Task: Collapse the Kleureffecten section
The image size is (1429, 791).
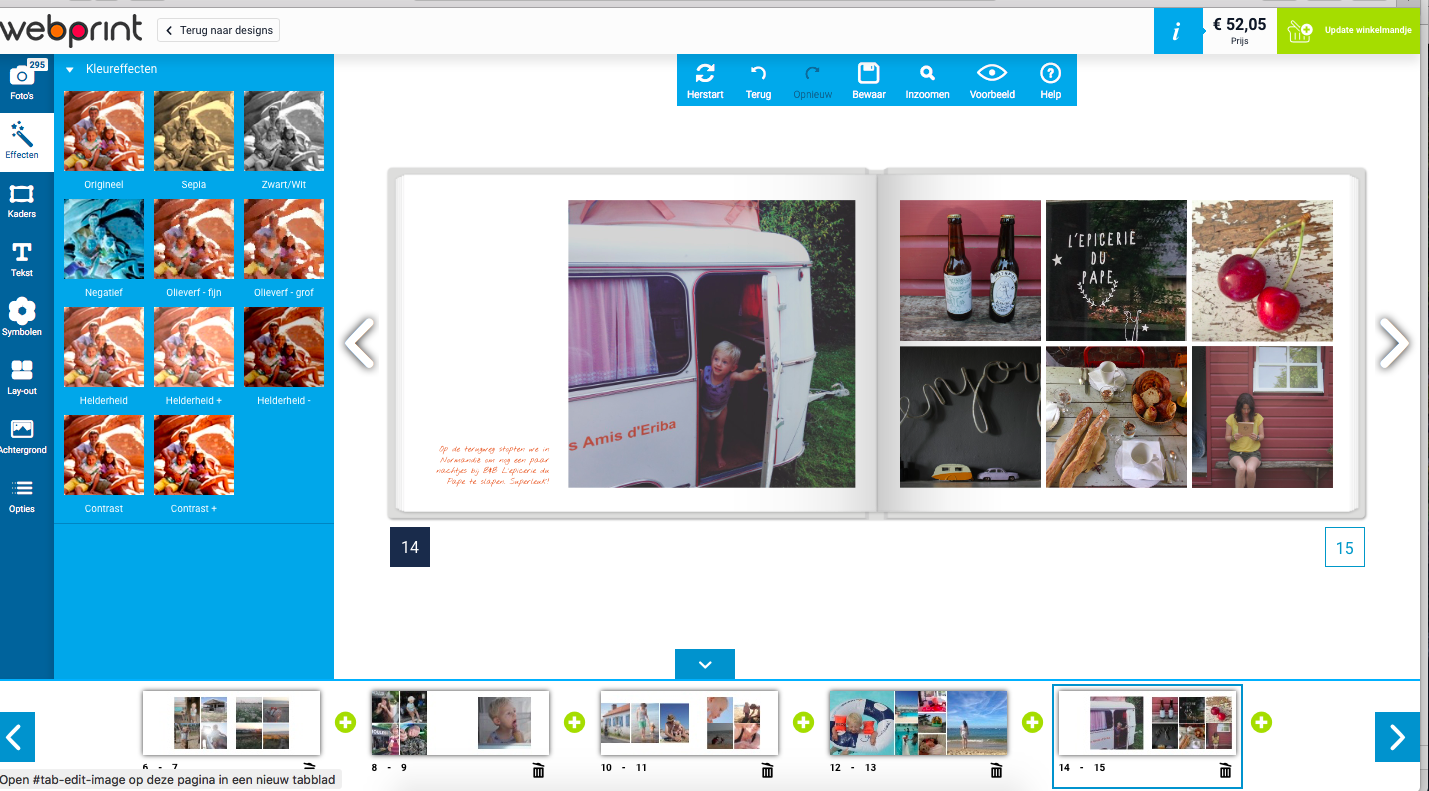Action: 70,70
